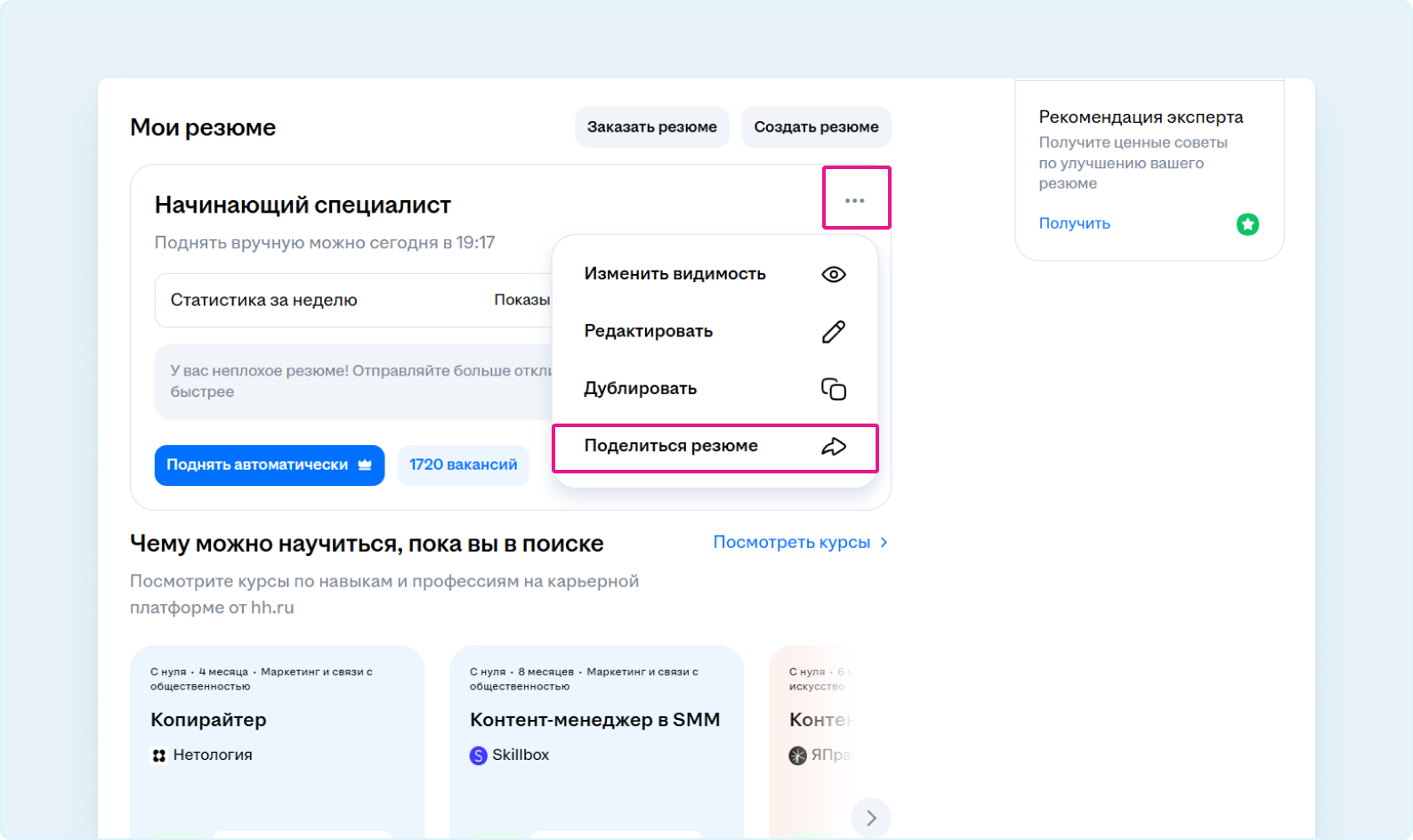
Task: Click the share arrow icon
Action: click(833, 447)
